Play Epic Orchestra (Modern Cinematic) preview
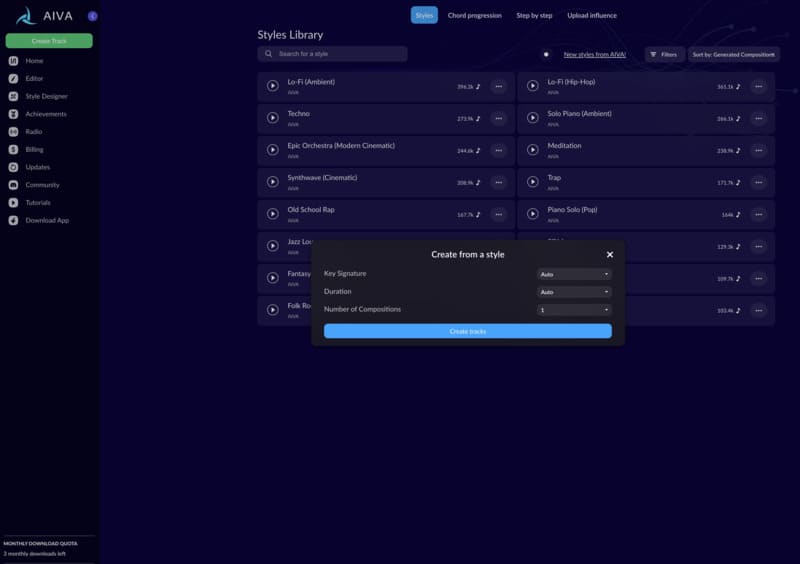800x564 pixels. click(x=273, y=150)
